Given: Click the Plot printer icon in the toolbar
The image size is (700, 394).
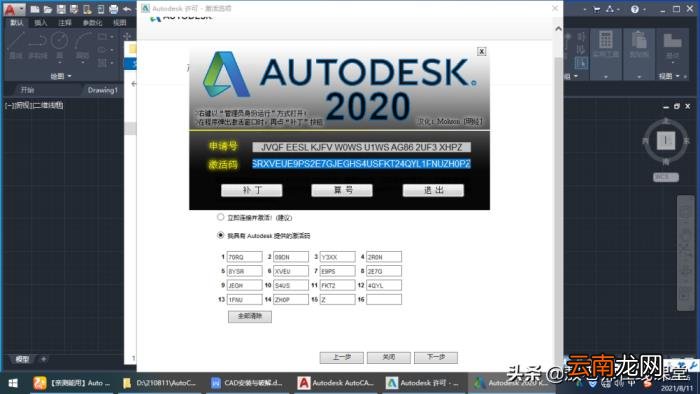Looking at the screenshot, I should (x=113, y=9).
